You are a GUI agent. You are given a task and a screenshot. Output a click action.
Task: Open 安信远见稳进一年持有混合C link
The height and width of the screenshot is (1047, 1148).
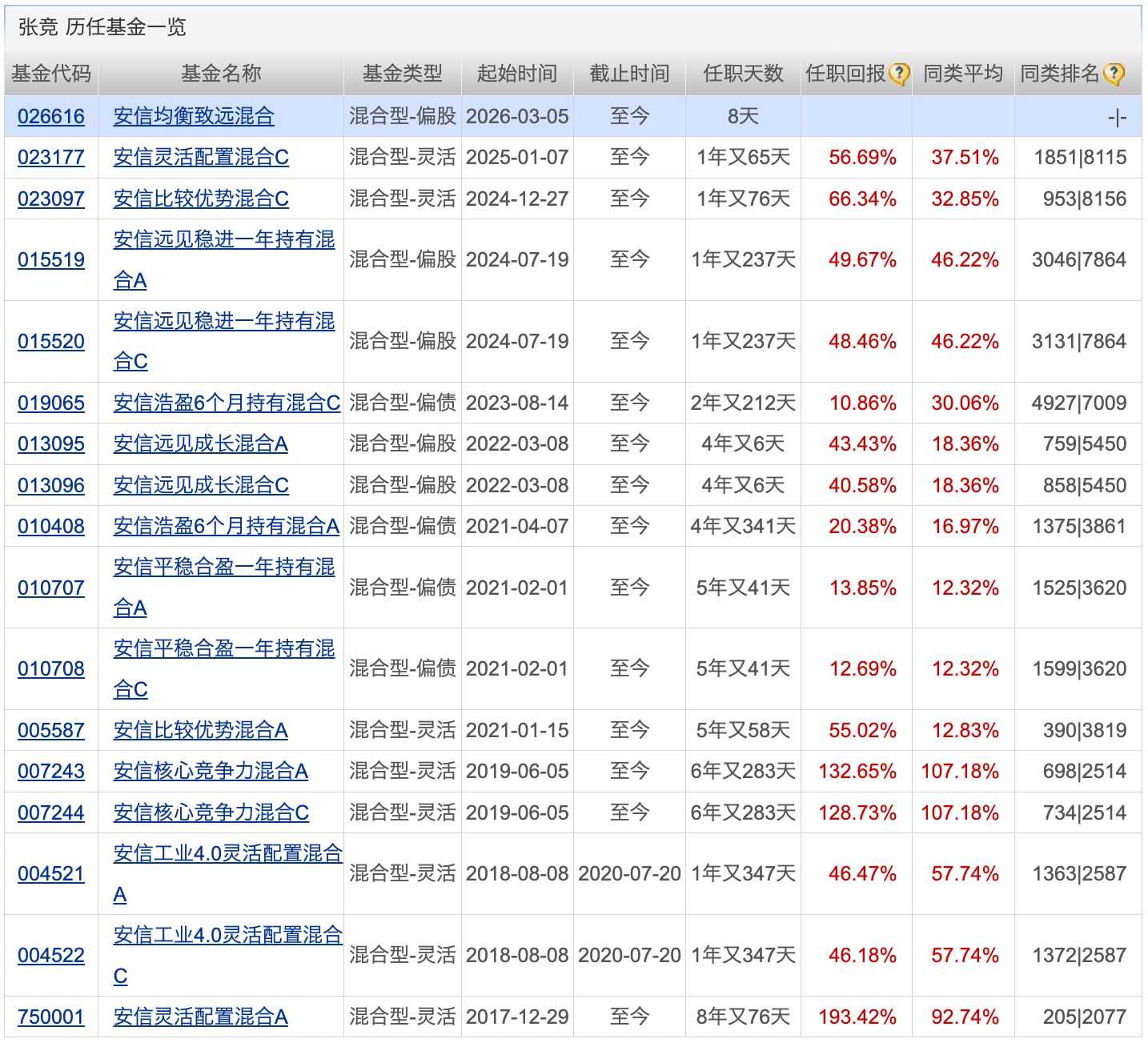point(223,322)
